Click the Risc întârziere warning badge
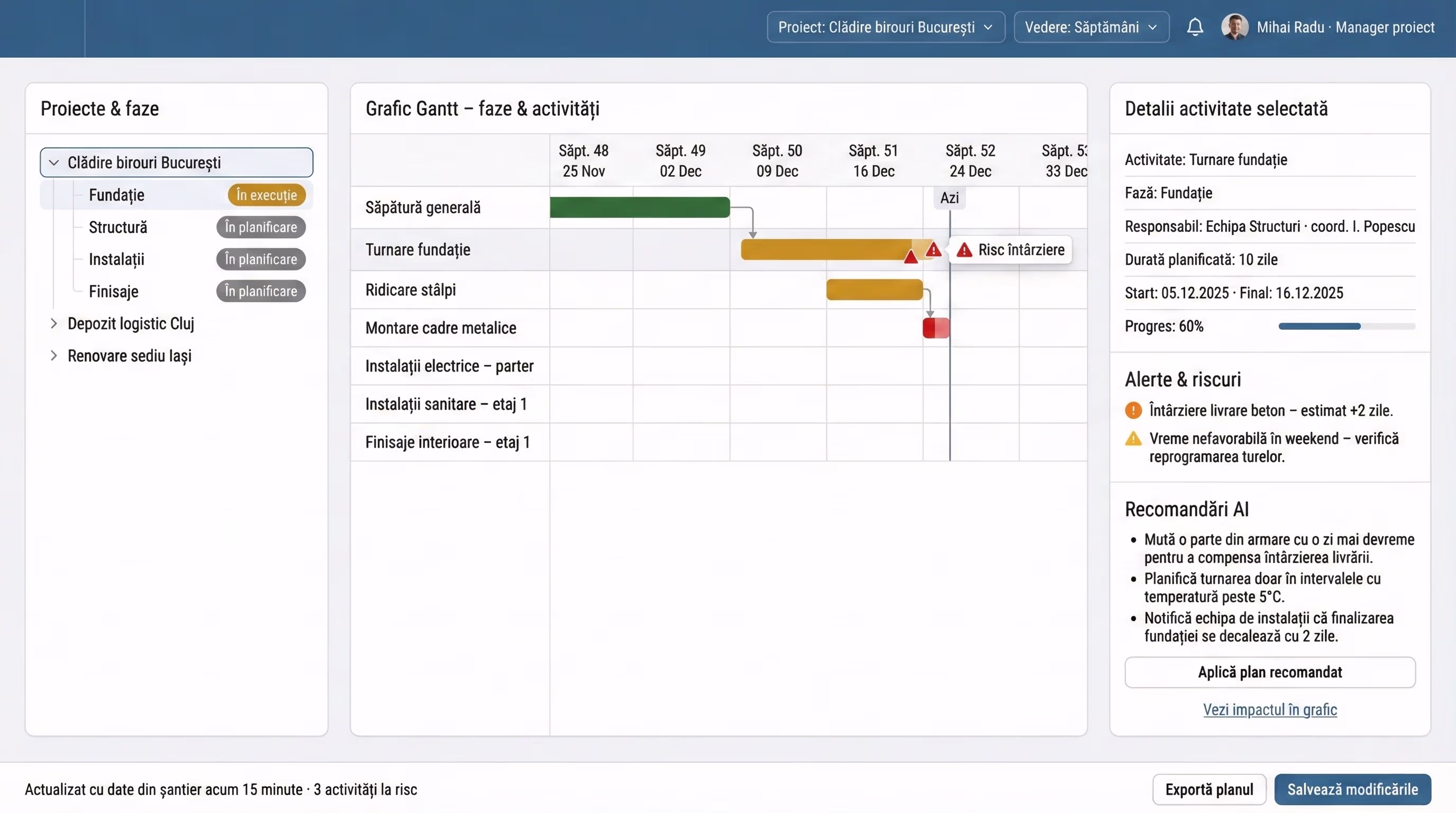The width and height of the screenshot is (1456, 813). 1012,249
